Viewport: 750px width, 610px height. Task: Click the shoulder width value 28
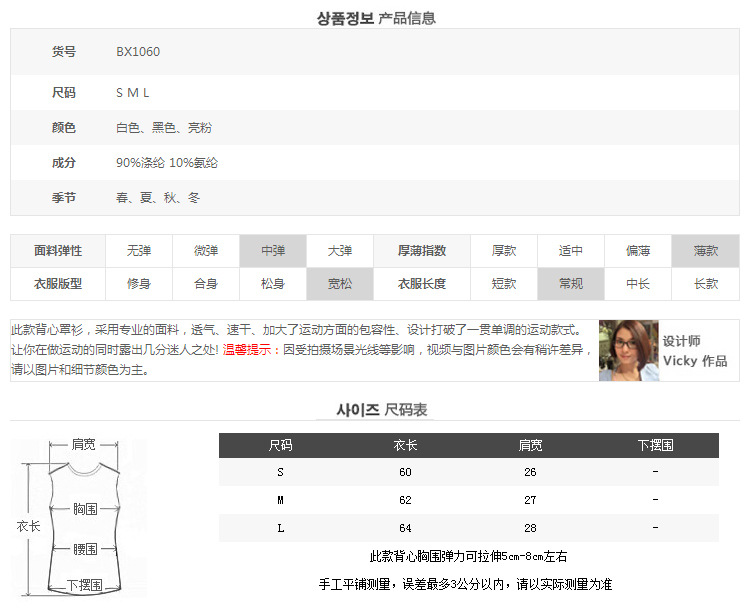530,528
